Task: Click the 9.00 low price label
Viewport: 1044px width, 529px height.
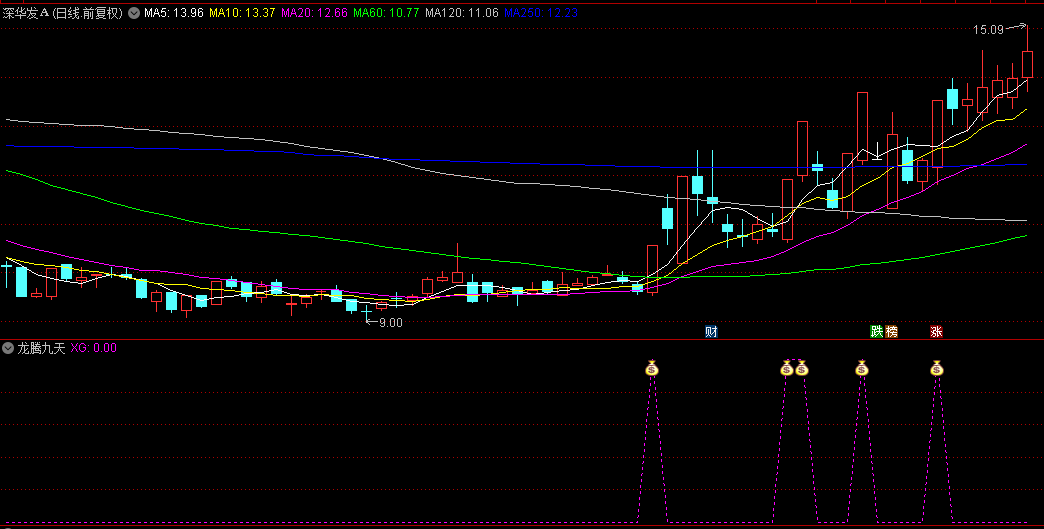Action: tap(391, 323)
